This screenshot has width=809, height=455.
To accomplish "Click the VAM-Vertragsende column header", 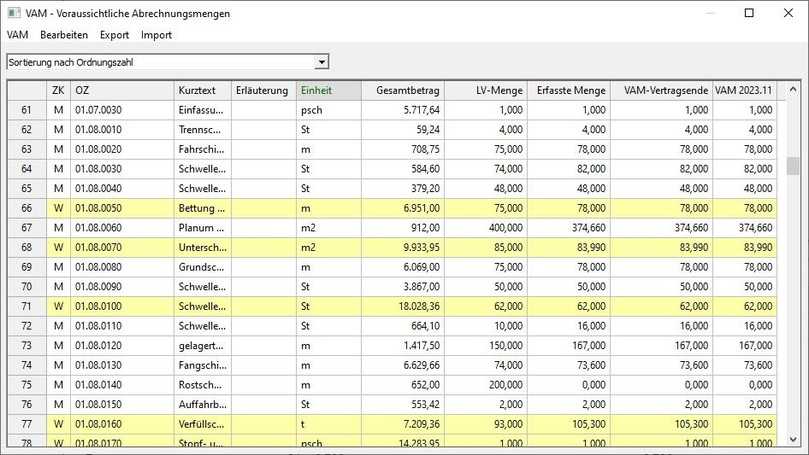I will tap(660, 90).
